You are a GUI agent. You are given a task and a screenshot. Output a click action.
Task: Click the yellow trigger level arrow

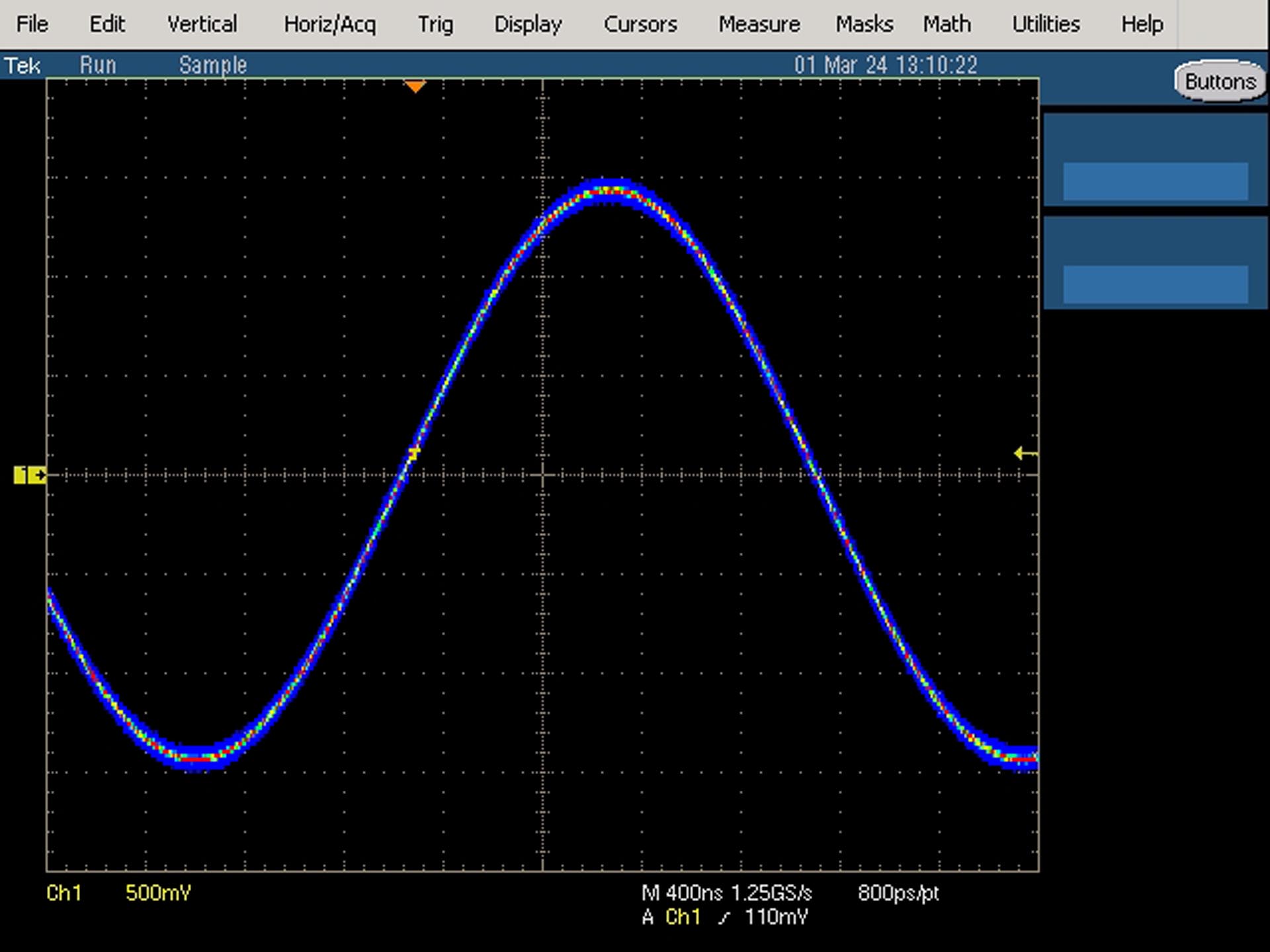[x=1025, y=454]
